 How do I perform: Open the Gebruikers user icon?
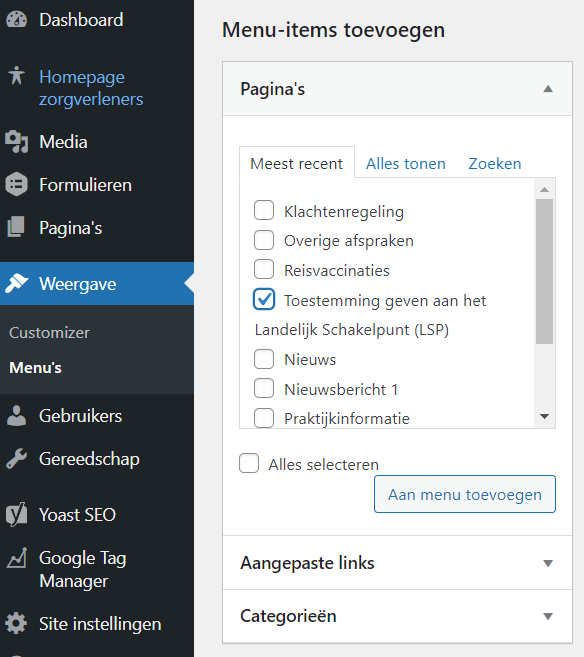pyautogui.click(x=16, y=416)
